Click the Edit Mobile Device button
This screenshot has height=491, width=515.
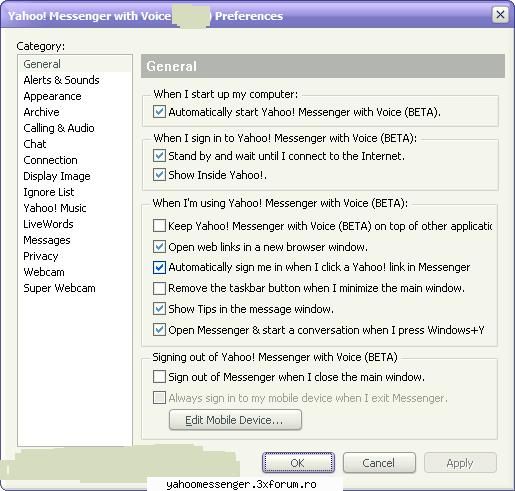[x=235, y=420]
